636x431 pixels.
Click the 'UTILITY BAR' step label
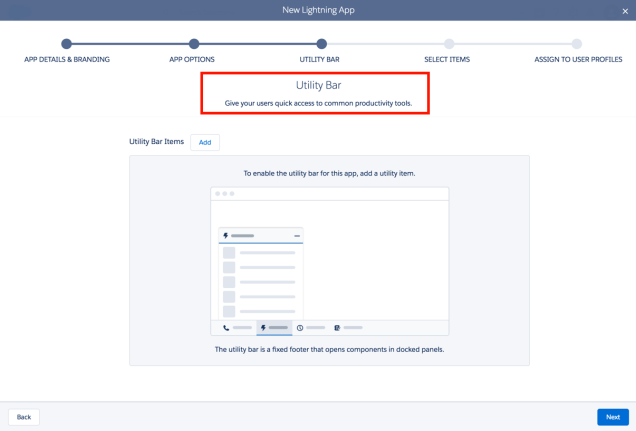[320, 59]
